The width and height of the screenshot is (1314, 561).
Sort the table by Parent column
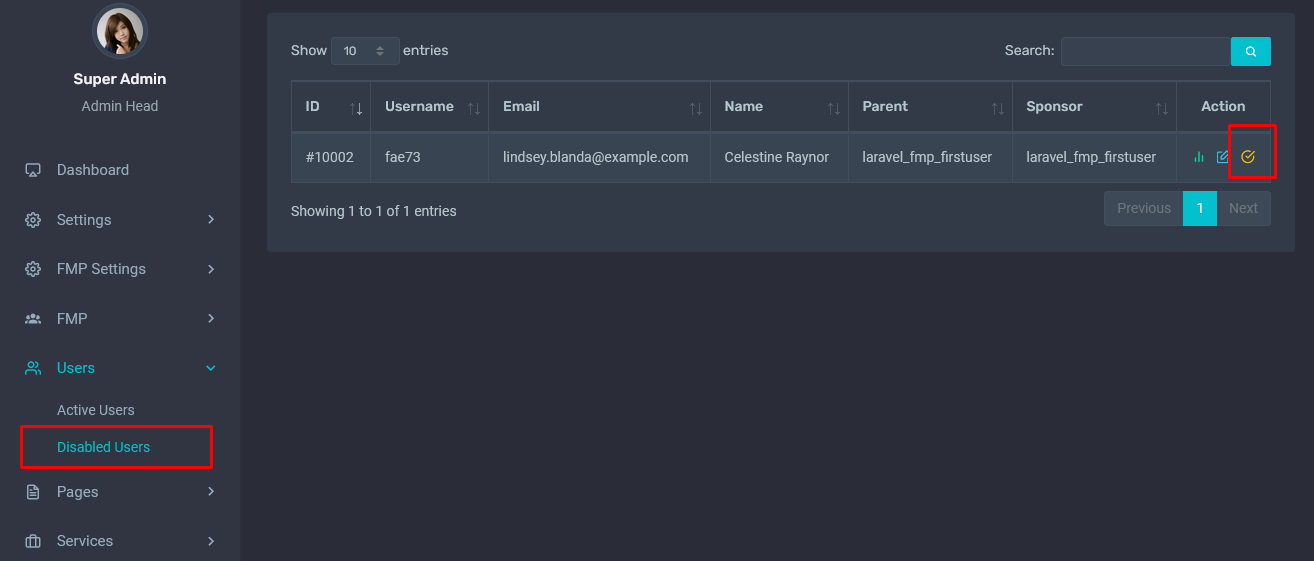coord(929,107)
